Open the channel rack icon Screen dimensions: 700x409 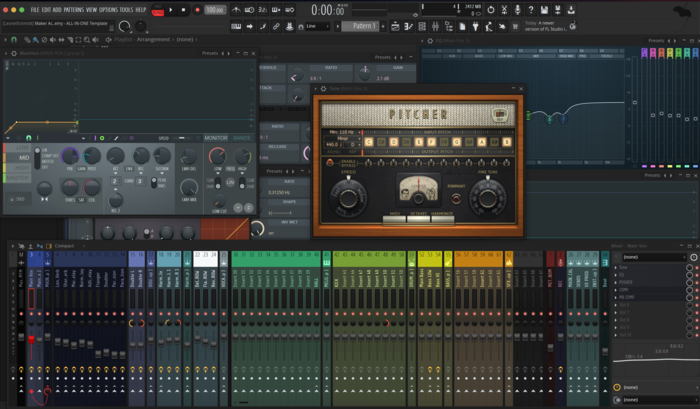[422, 27]
